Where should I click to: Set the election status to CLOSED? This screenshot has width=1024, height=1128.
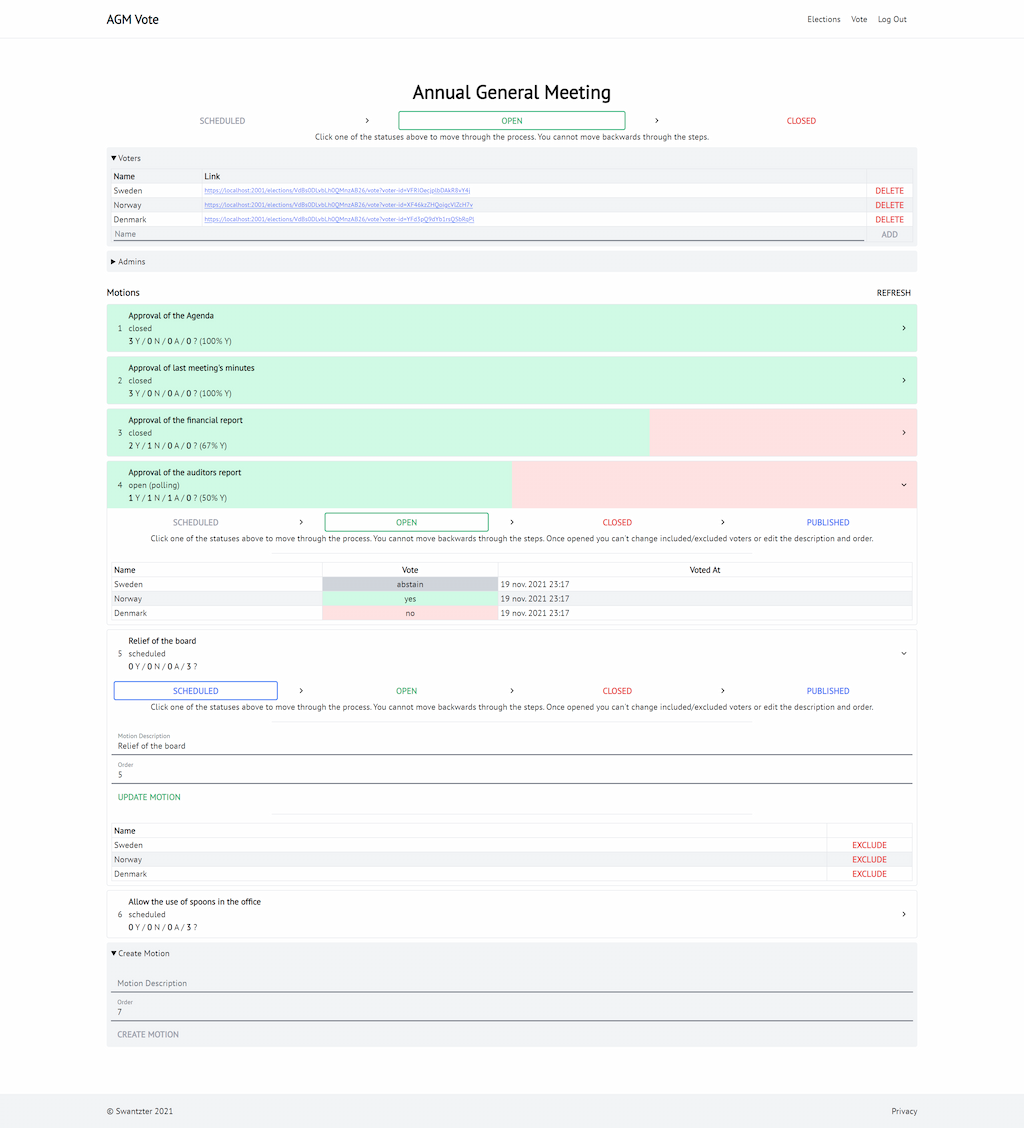[801, 121]
